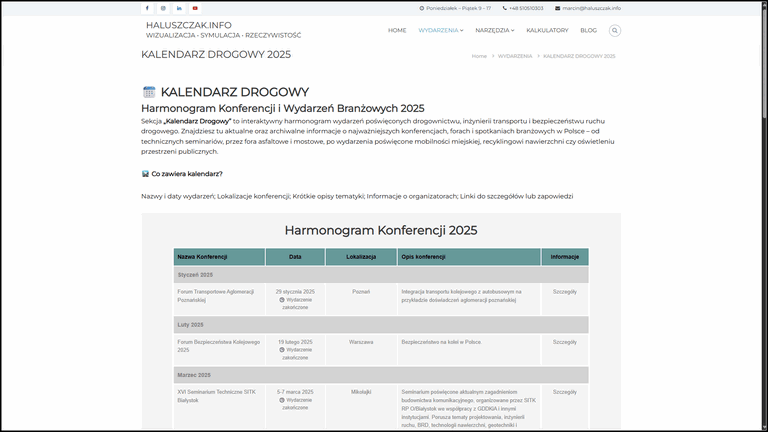This screenshot has height=432, width=768.
Task: Open Szczegóły for XVI Seminarium Techniczne SITK
Action: 565,392
